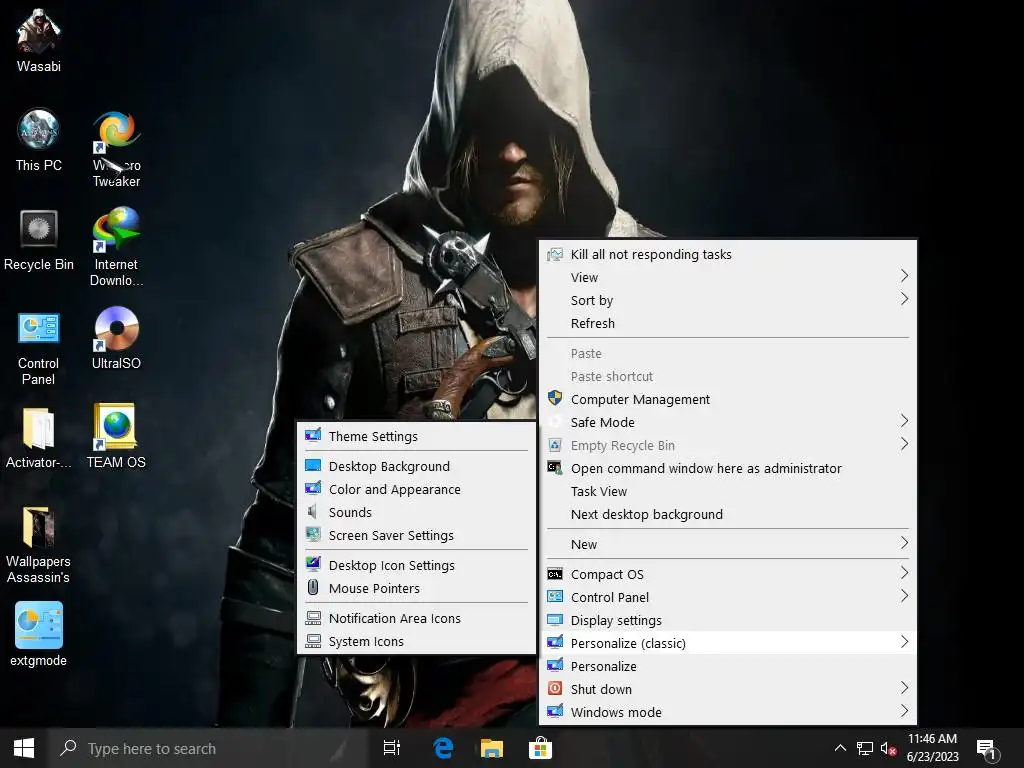Open Desktop Icon Settings
This screenshot has height=768, width=1024.
(417, 565)
